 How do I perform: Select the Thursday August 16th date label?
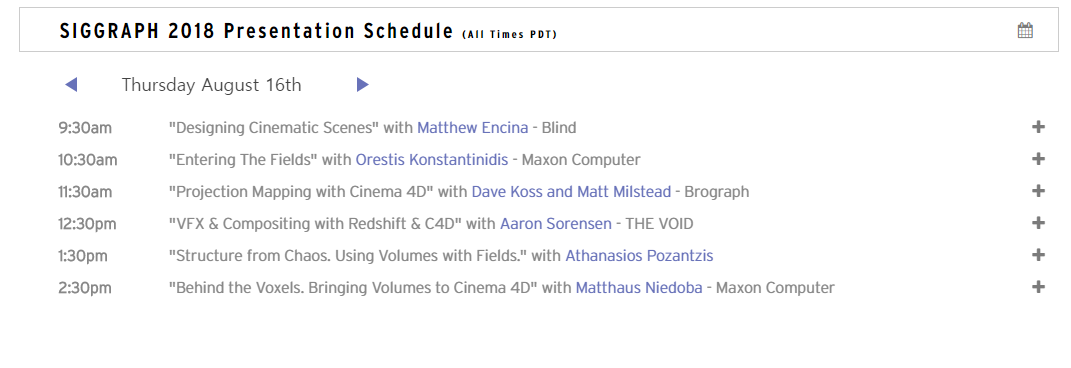click(x=211, y=85)
